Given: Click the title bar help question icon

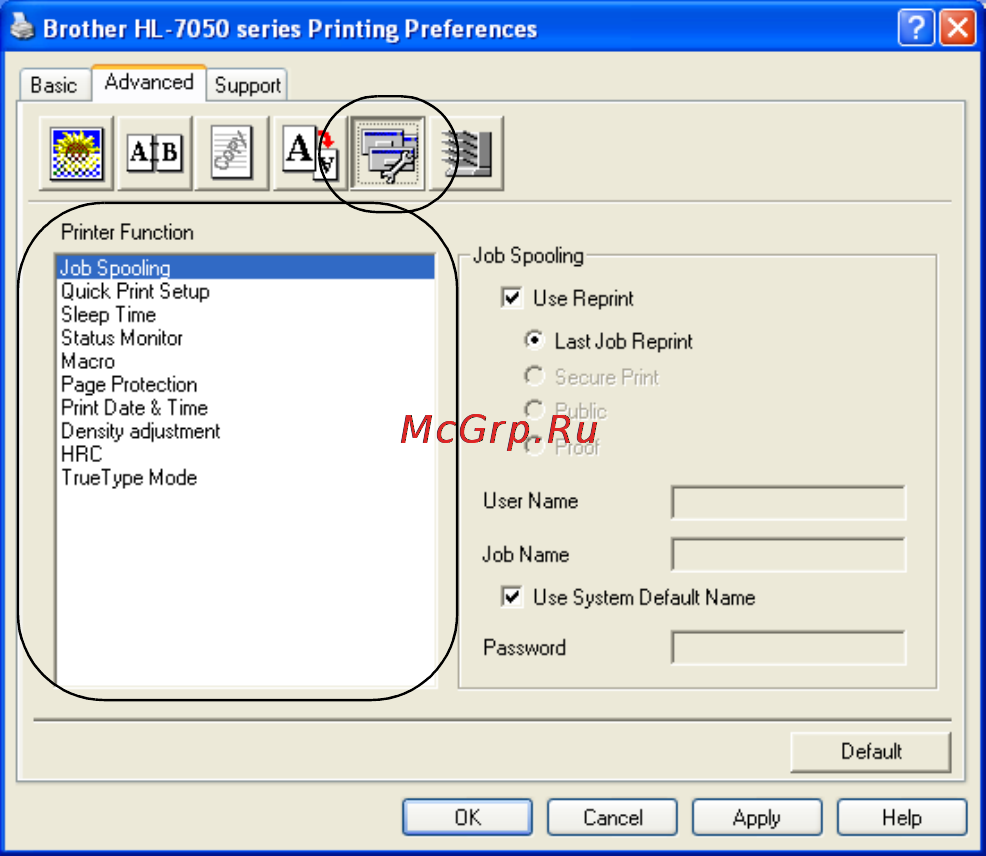Looking at the screenshot, I should tap(916, 28).
